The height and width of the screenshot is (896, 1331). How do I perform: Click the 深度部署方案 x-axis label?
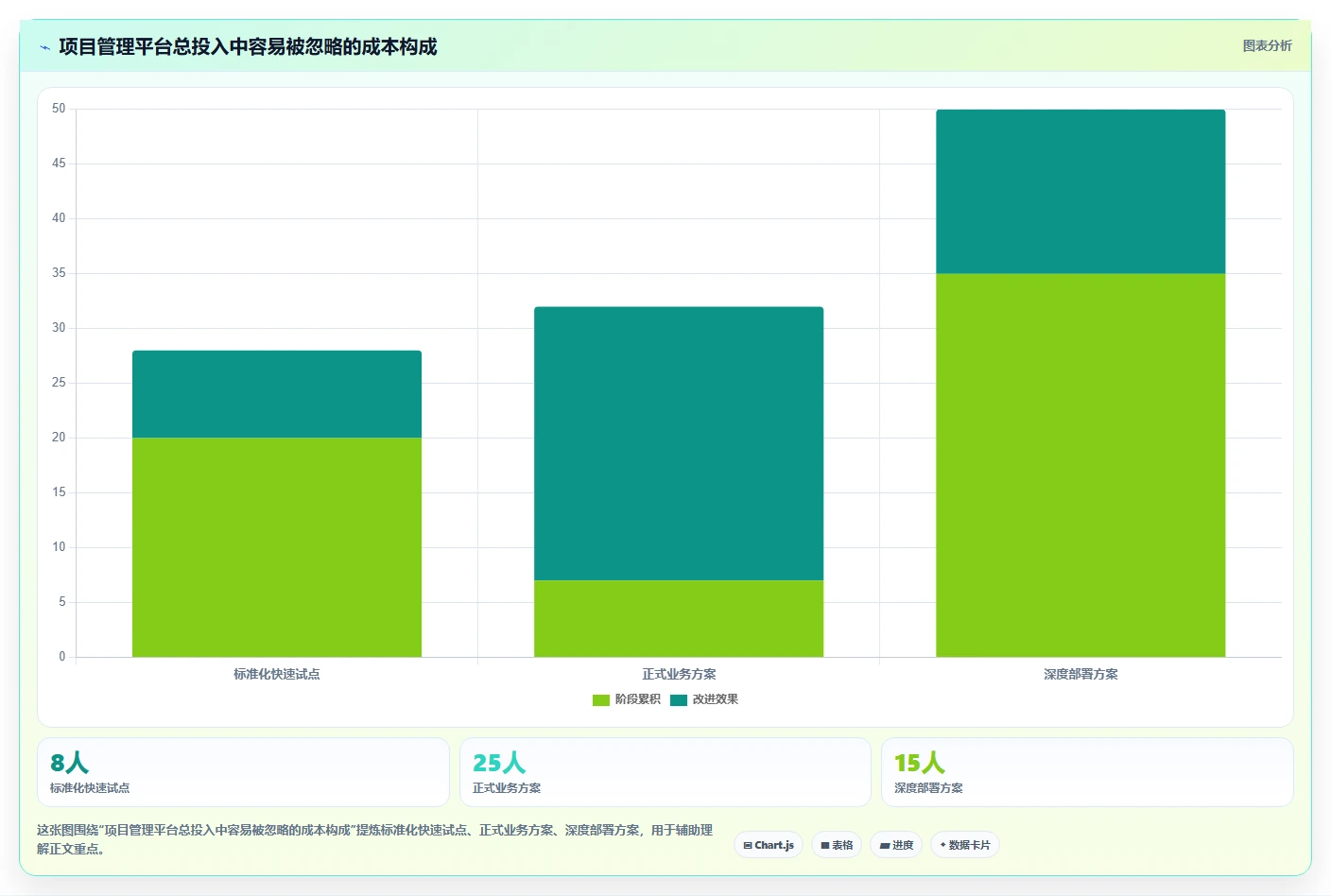[x=1080, y=674]
